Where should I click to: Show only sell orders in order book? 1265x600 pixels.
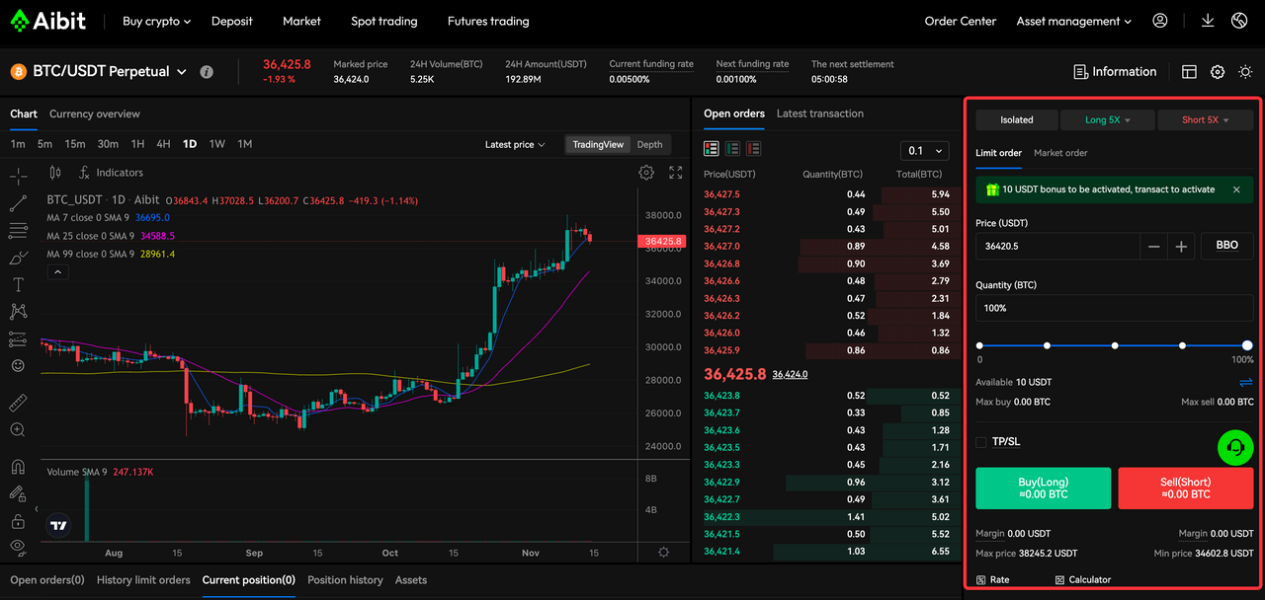(753, 149)
